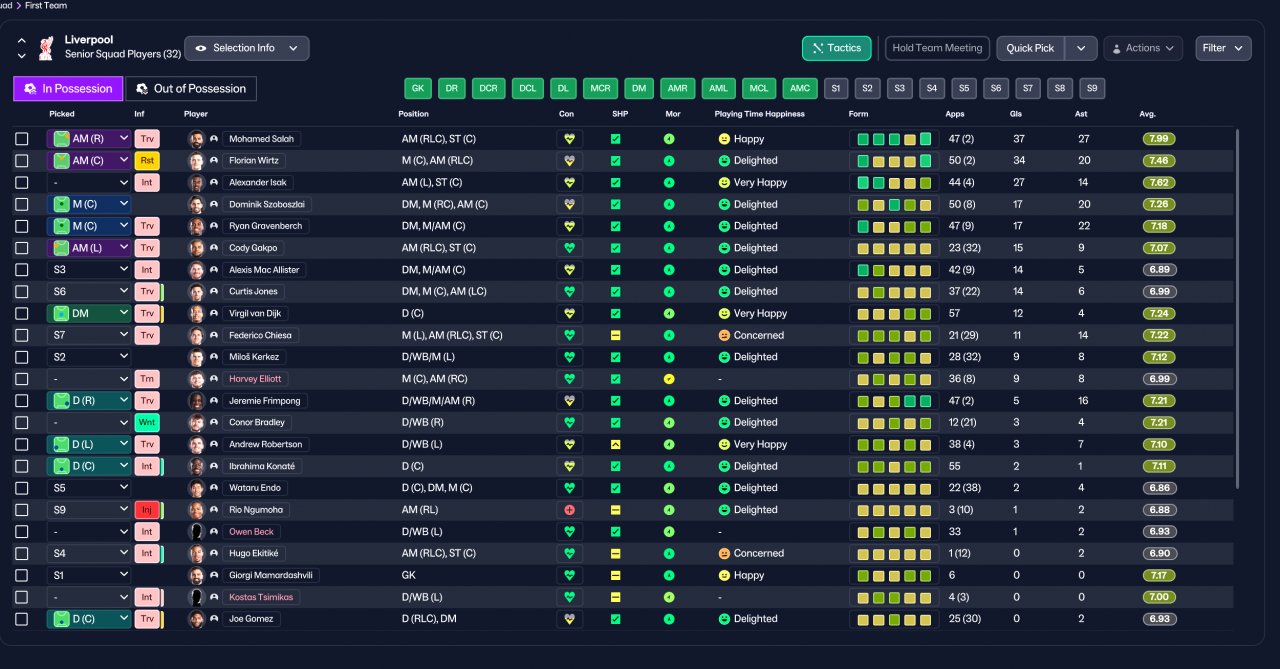Click Florian Wirtz's Rst status badge
This screenshot has width=1280, height=669.
pos(147,161)
